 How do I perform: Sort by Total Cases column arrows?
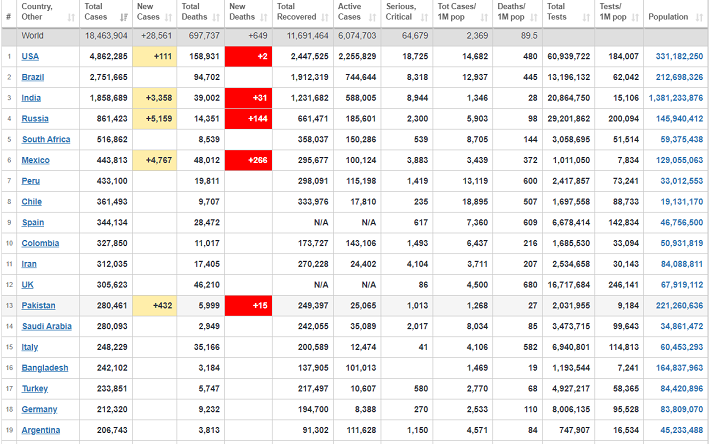(124, 18)
